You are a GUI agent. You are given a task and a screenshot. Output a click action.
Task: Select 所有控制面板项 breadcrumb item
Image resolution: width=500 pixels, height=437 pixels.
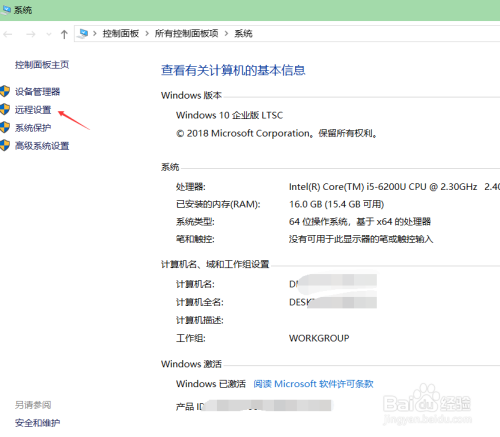[186, 33]
